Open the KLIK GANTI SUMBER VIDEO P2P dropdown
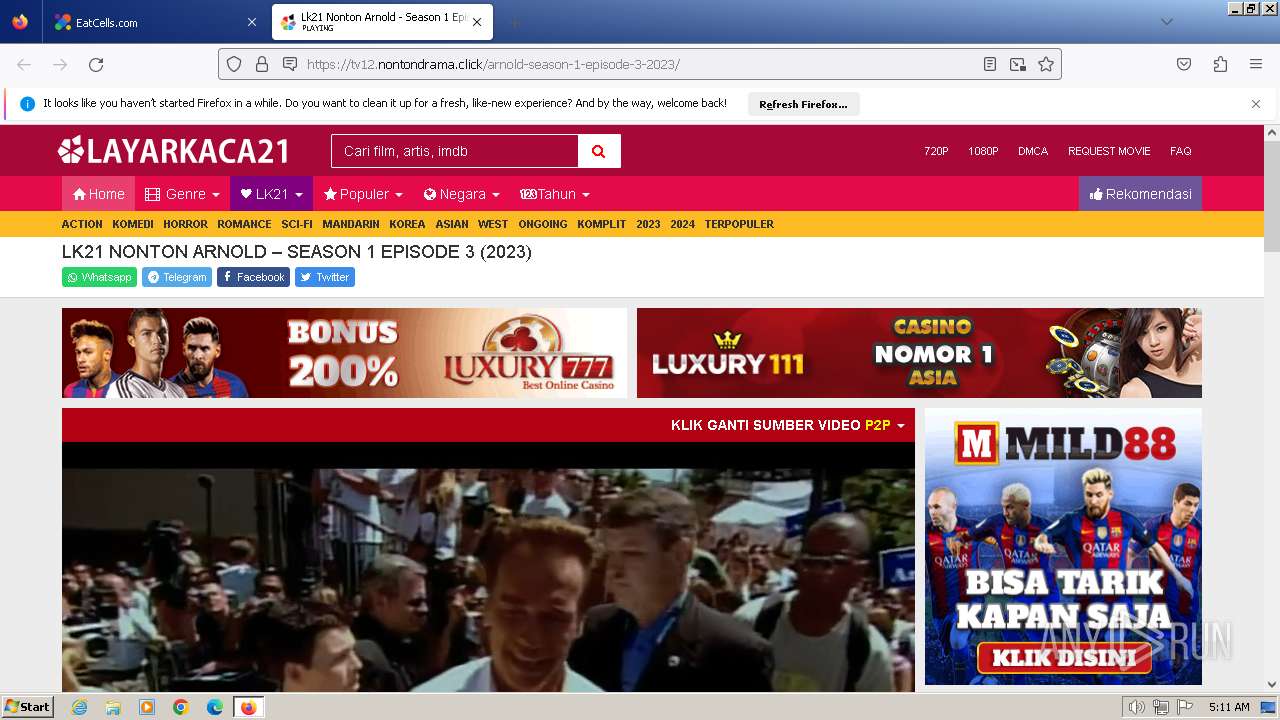Image resolution: width=1280 pixels, height=720 pixels. [x=787, y=425]
